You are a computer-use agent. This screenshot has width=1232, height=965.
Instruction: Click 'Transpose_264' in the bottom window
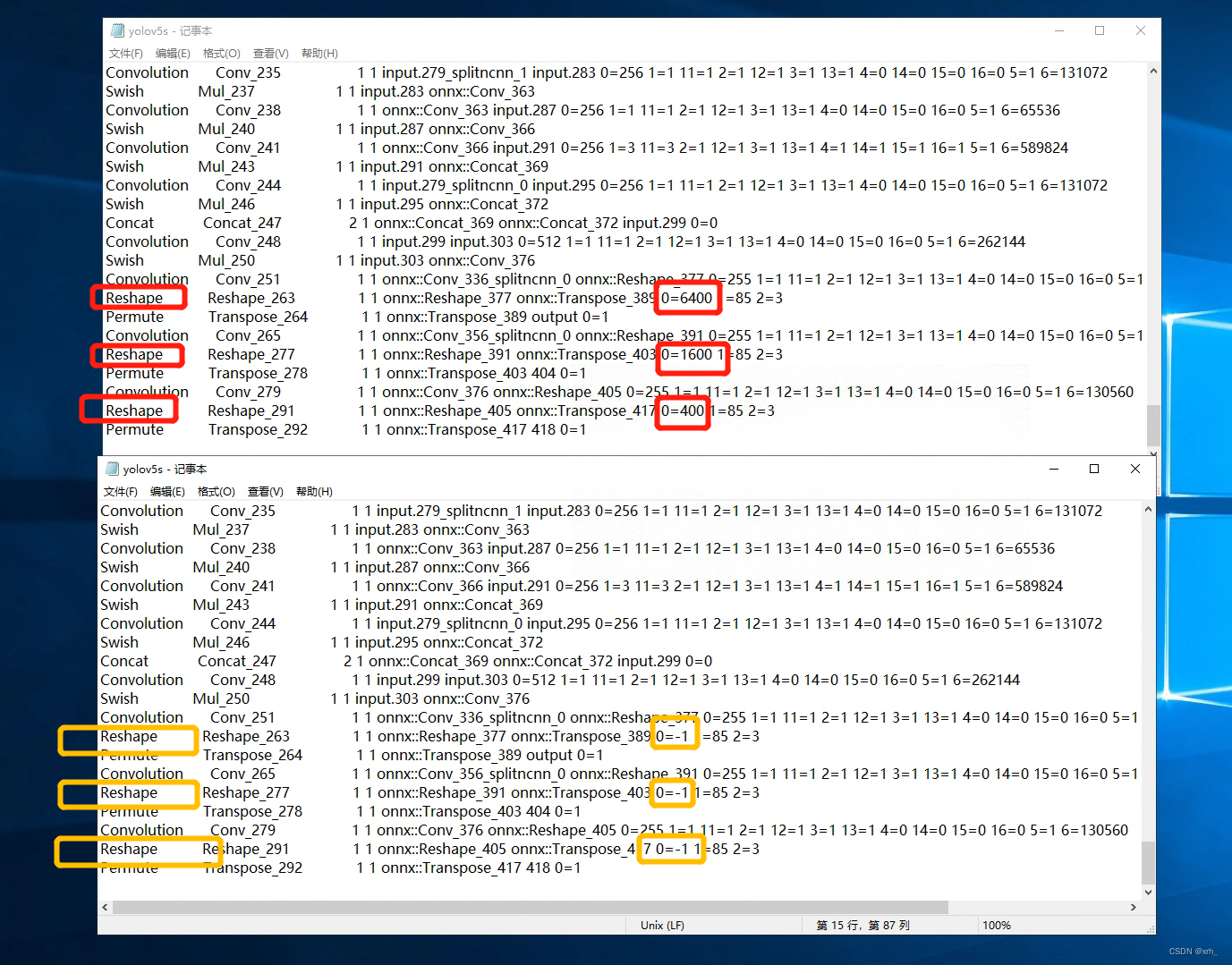(x=252, y=755)
